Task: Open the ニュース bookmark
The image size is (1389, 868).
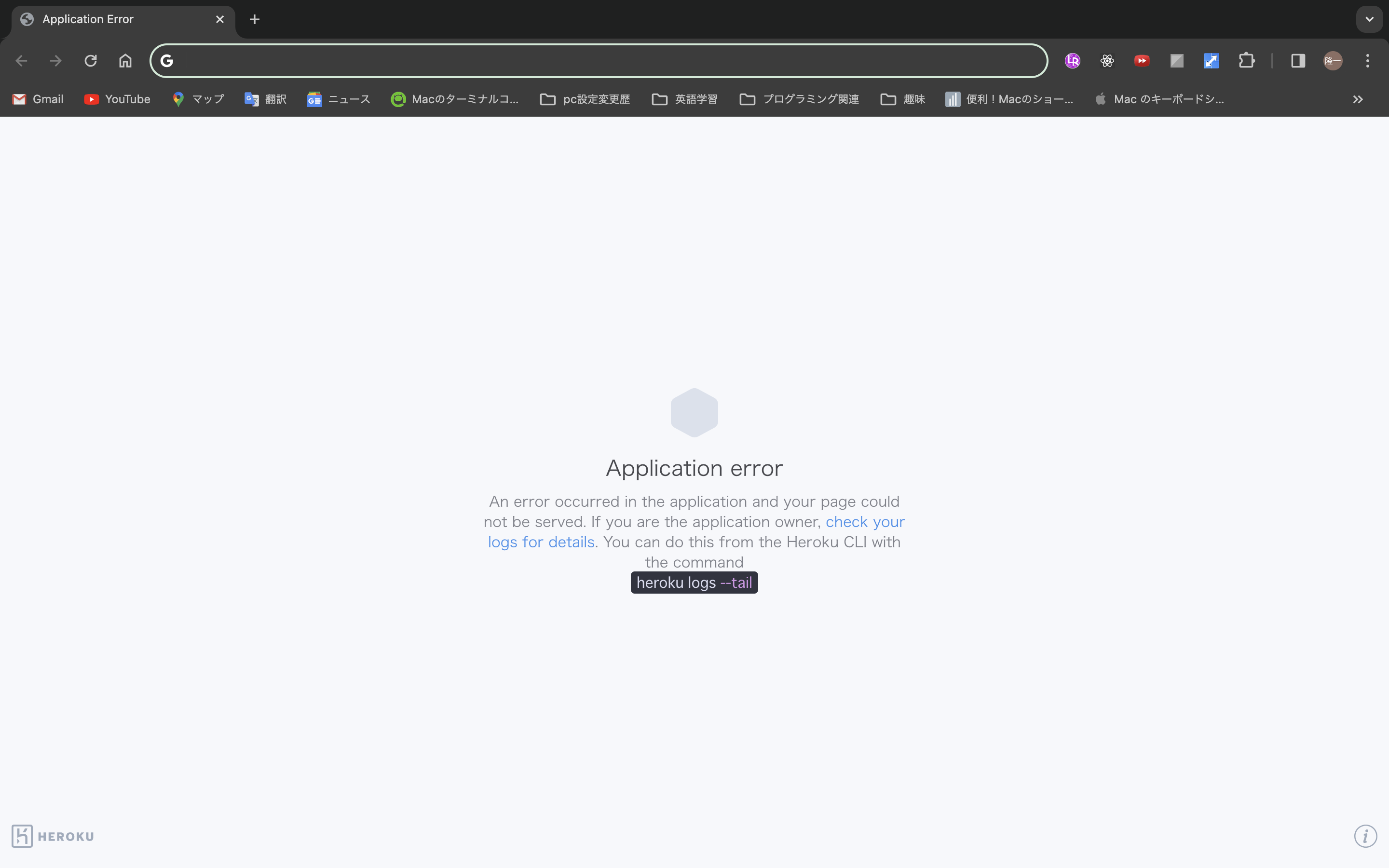Action: click(339, 99)
